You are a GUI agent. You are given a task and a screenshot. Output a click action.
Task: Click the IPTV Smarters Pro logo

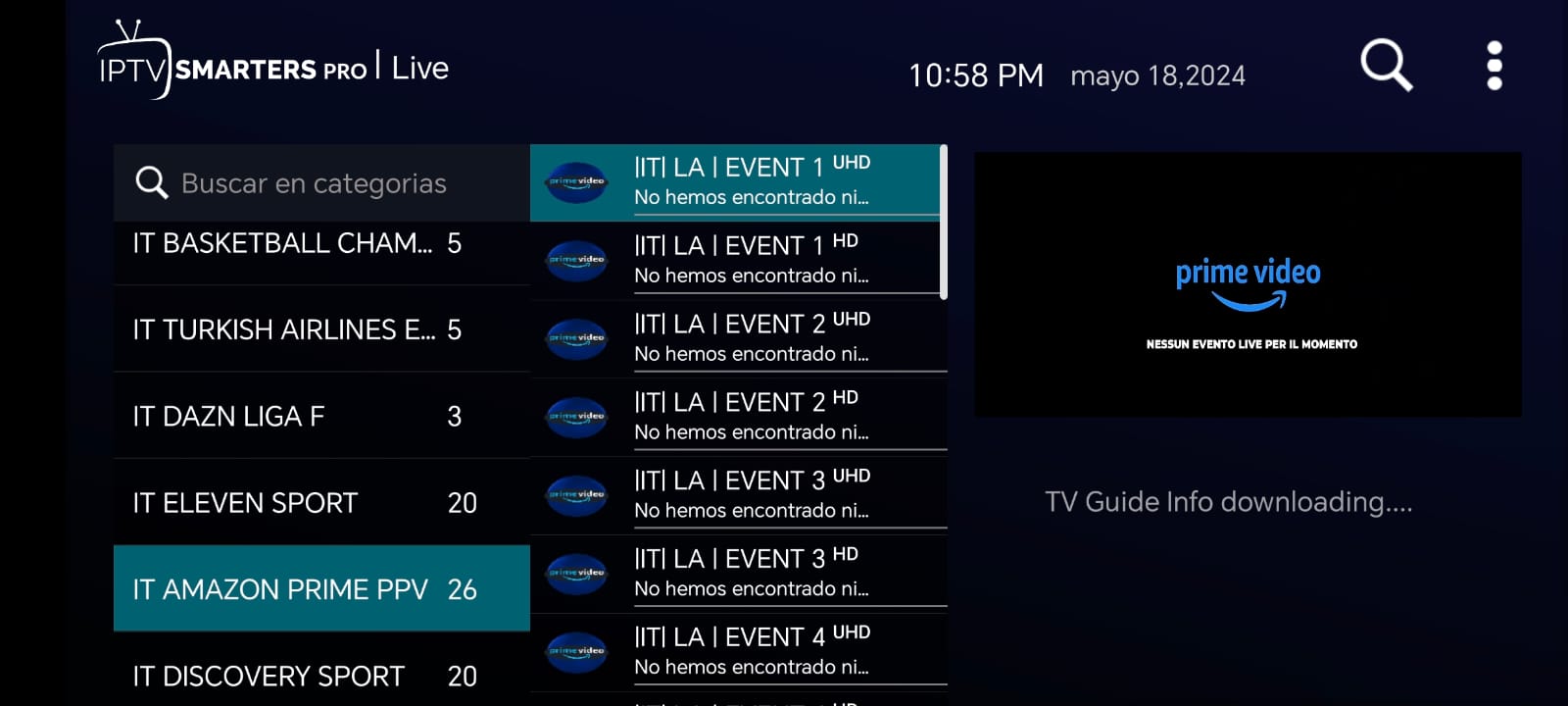[x=233, y=61]
